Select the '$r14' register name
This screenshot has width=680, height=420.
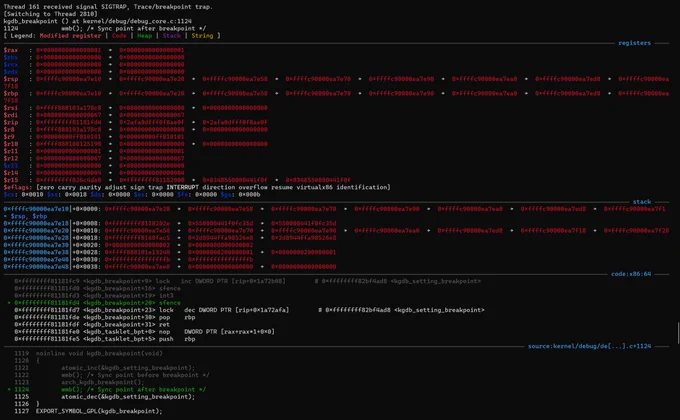11,173
